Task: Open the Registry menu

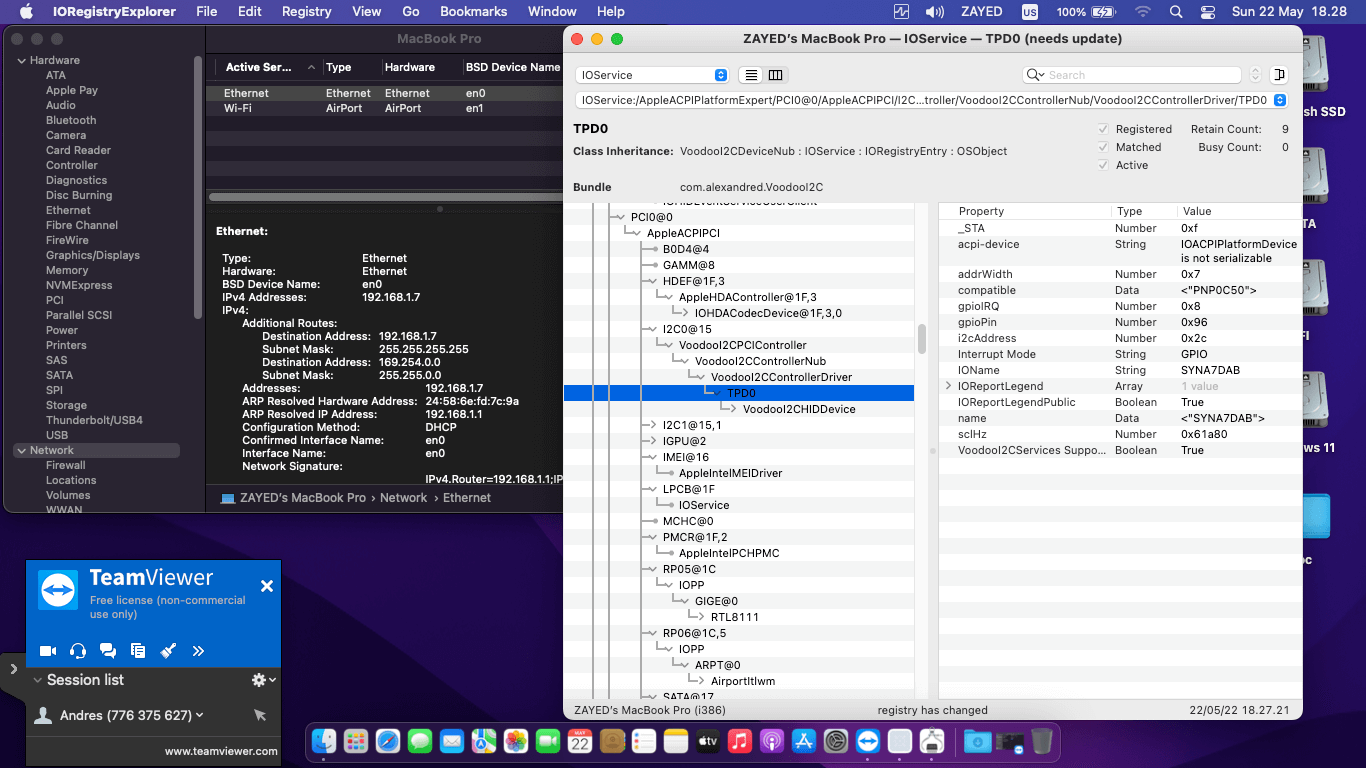Action: [306, 12]
